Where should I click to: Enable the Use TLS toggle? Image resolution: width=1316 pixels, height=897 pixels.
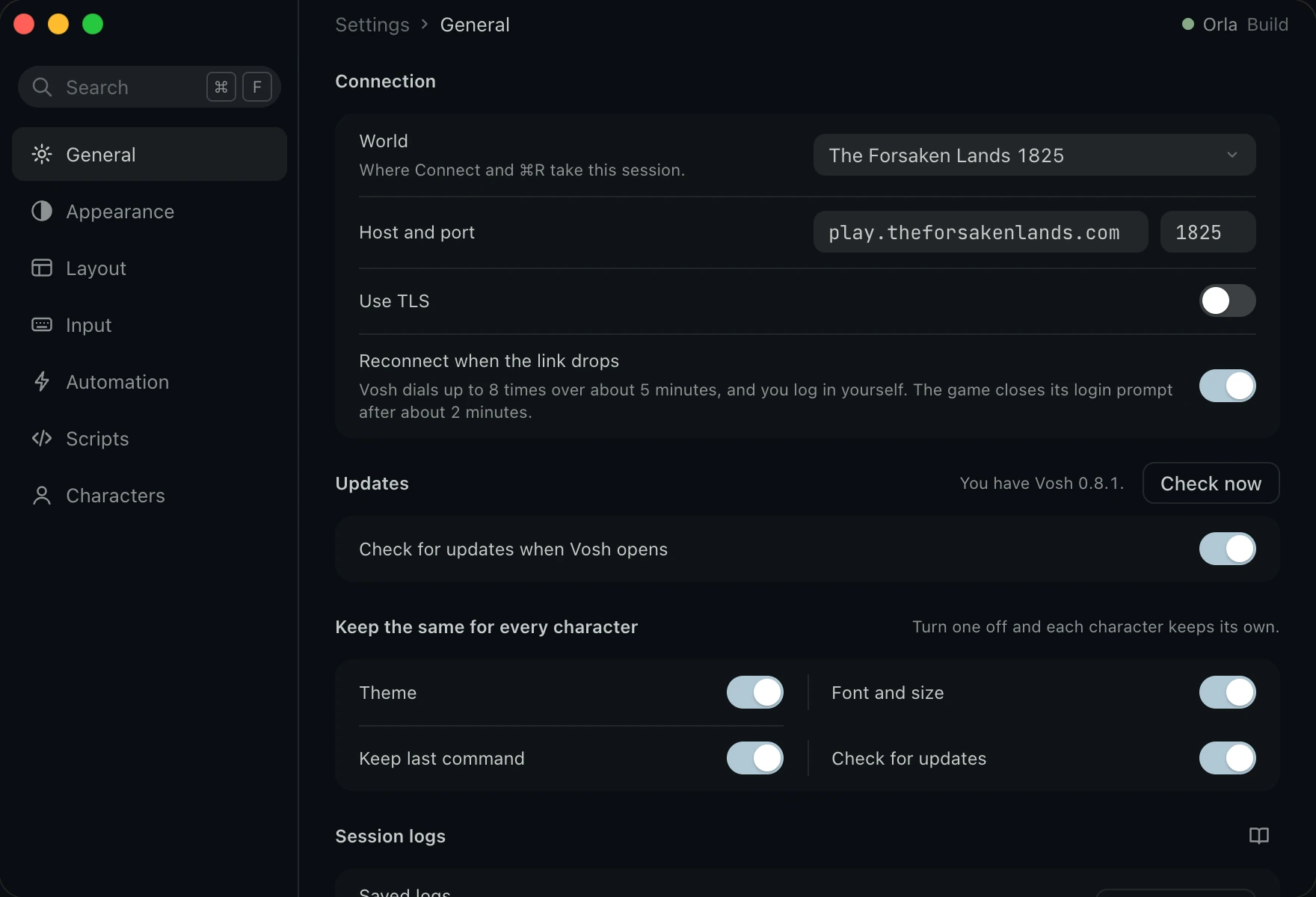click(x=1228, y=301)
